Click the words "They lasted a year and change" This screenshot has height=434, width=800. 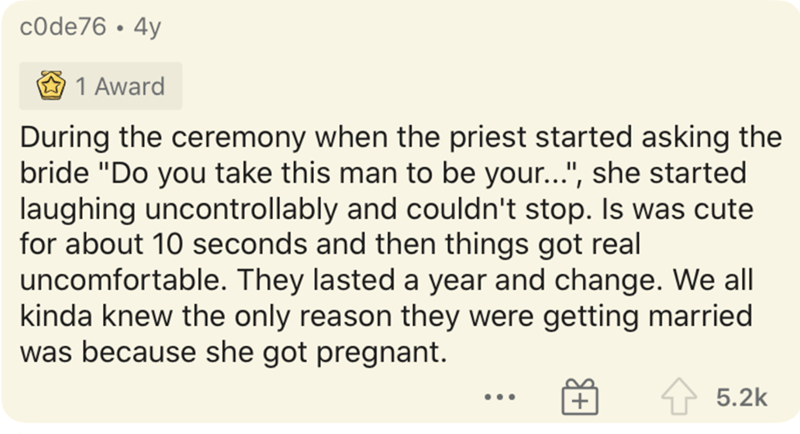[449, 280]
